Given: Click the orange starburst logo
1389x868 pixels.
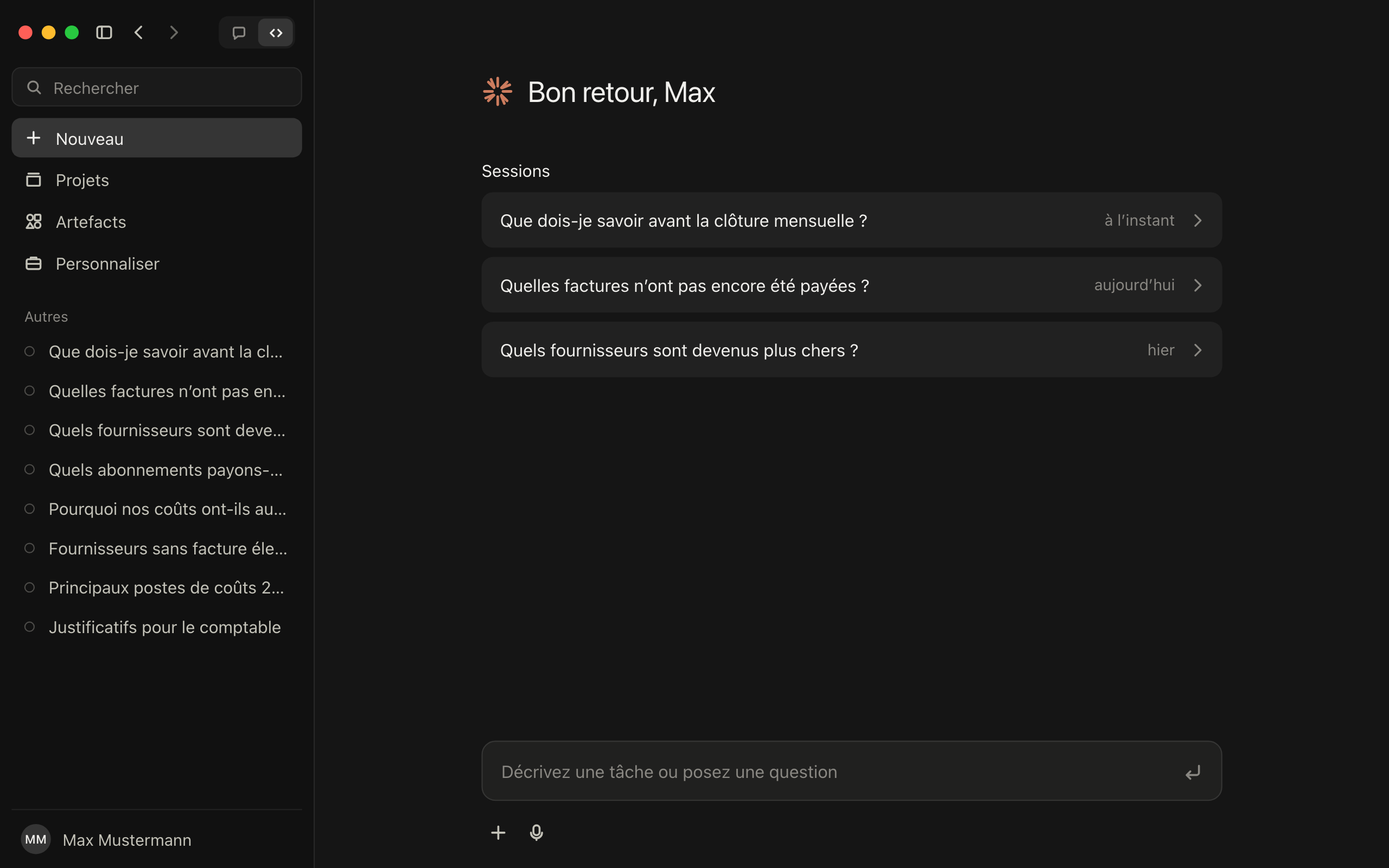Looking at the screenshot, I should pyautogui.click(x=497, y=92).
